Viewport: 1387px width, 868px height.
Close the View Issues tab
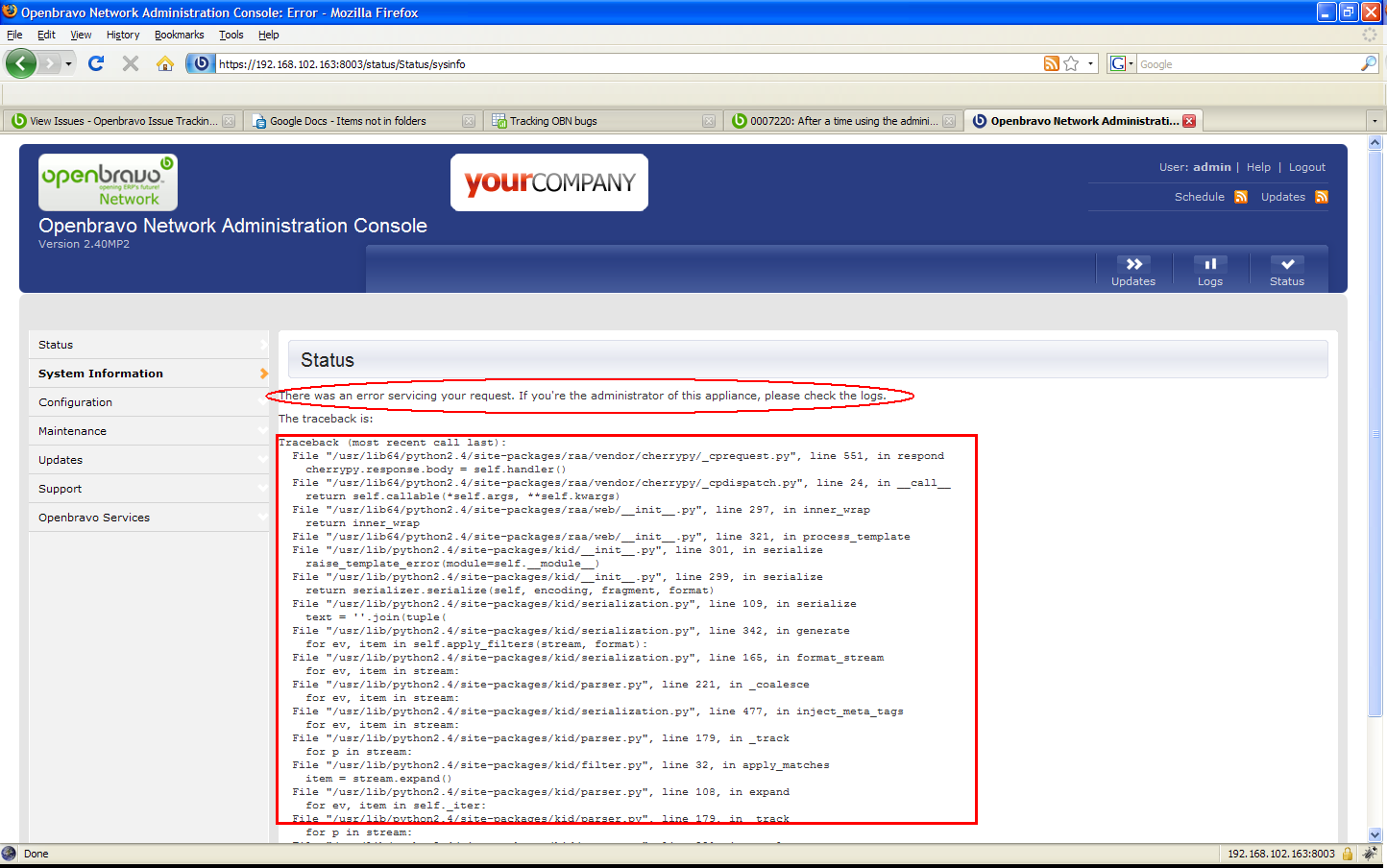[229, 121]
